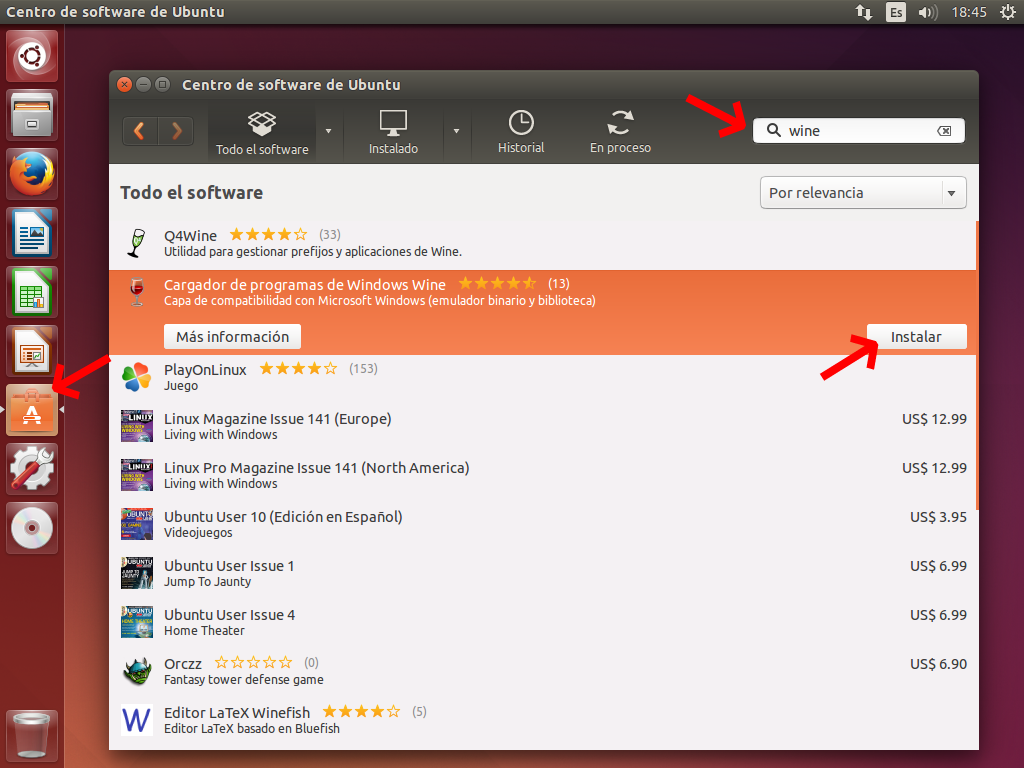This screenshot has width=1024, height=768.
Task: Select the Ubuntu User Issue 1 row
Action: pos(542,573)
